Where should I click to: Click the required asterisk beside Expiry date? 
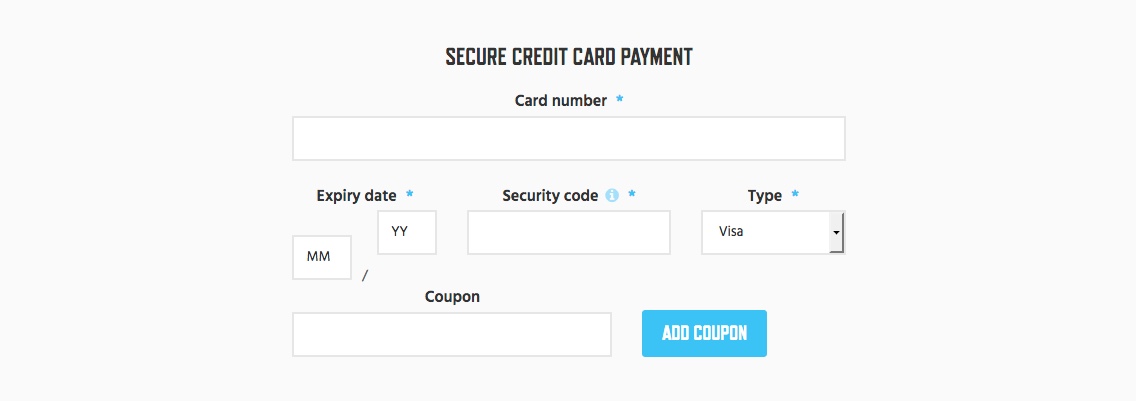pos(410,194)
